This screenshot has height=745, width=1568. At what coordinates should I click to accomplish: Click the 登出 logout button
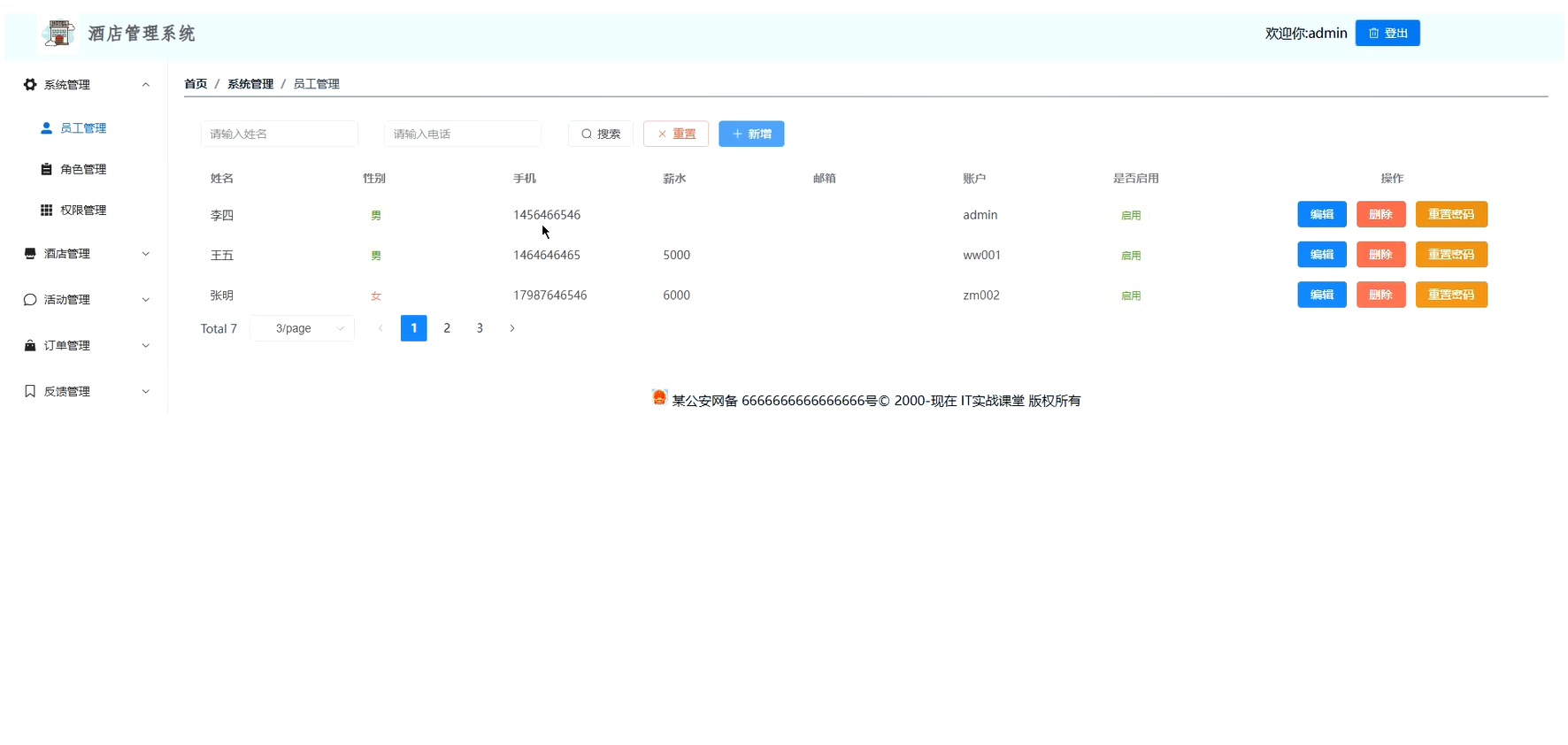(x=1387, y=33)
